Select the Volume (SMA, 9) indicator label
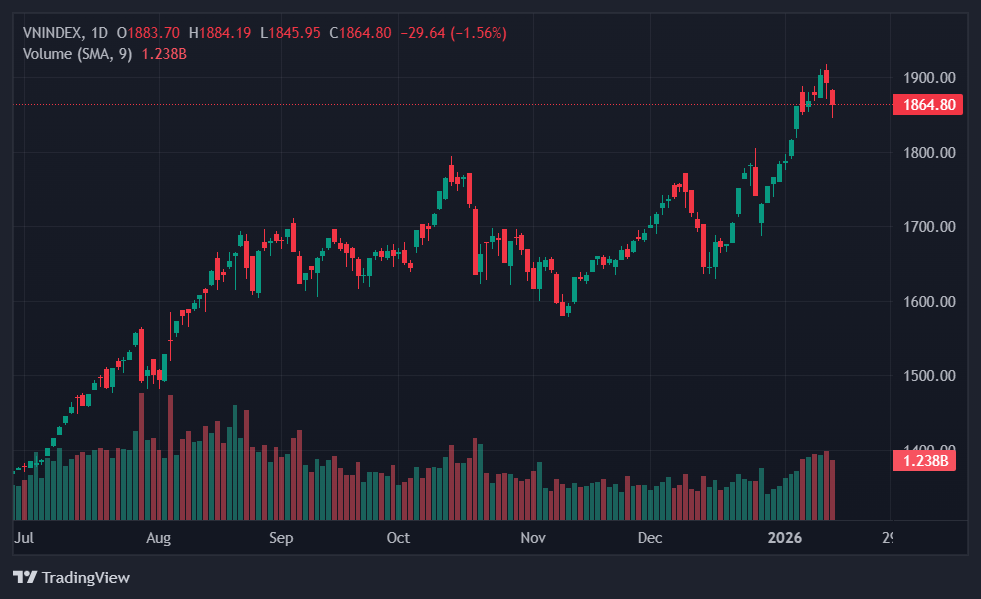 tap(78, 53)
